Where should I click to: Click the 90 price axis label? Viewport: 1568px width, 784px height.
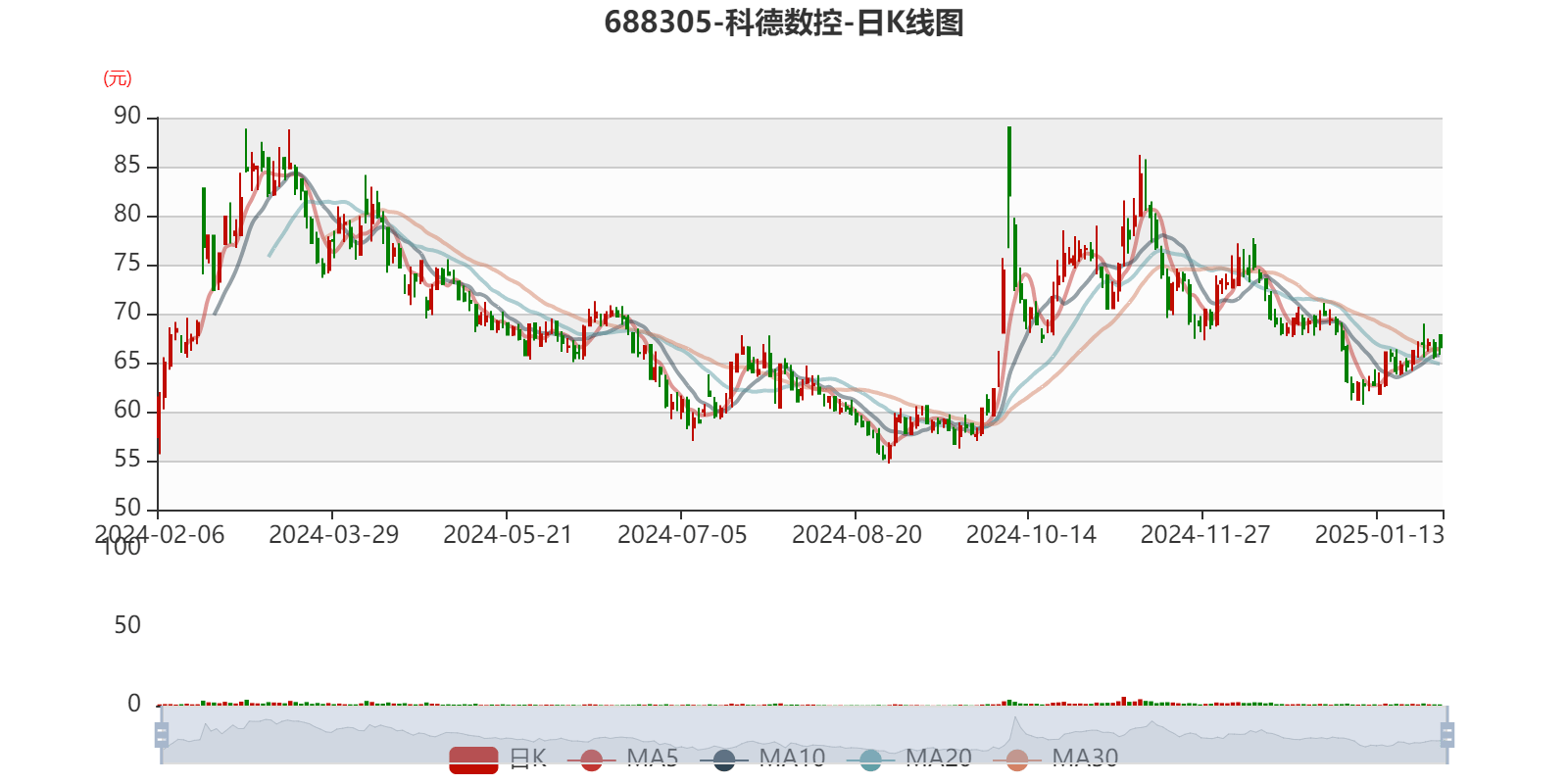click(127, 116)
